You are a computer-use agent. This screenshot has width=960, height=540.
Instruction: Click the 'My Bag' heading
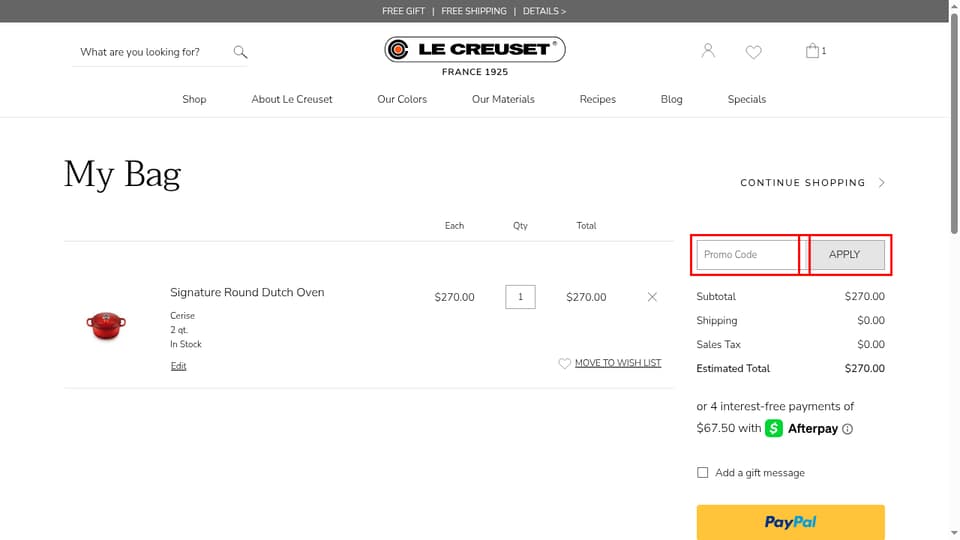122,174
